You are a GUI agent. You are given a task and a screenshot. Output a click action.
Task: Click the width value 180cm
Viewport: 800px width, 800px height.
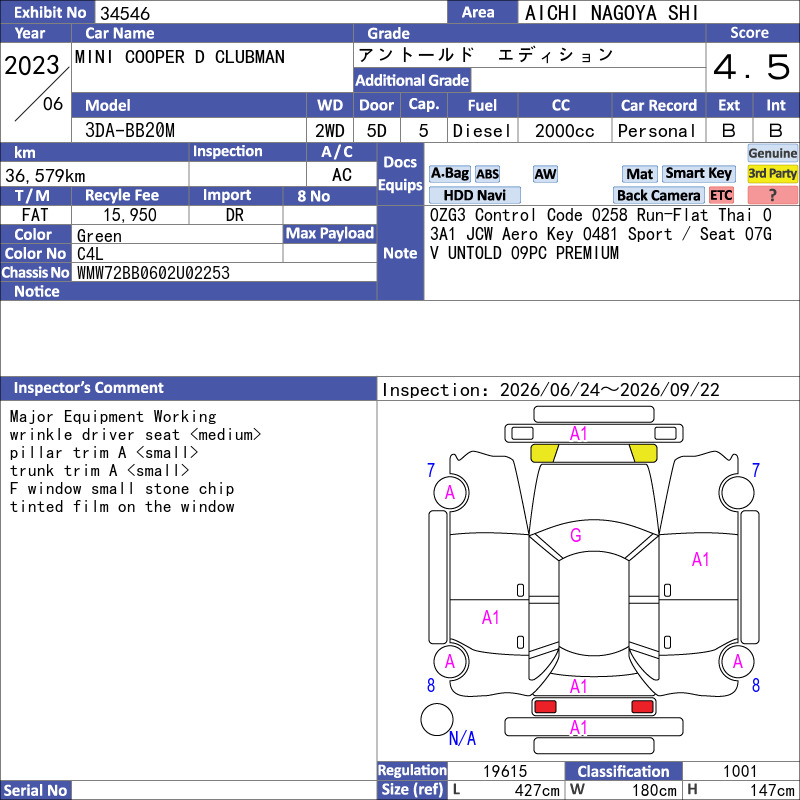point(655,790)
